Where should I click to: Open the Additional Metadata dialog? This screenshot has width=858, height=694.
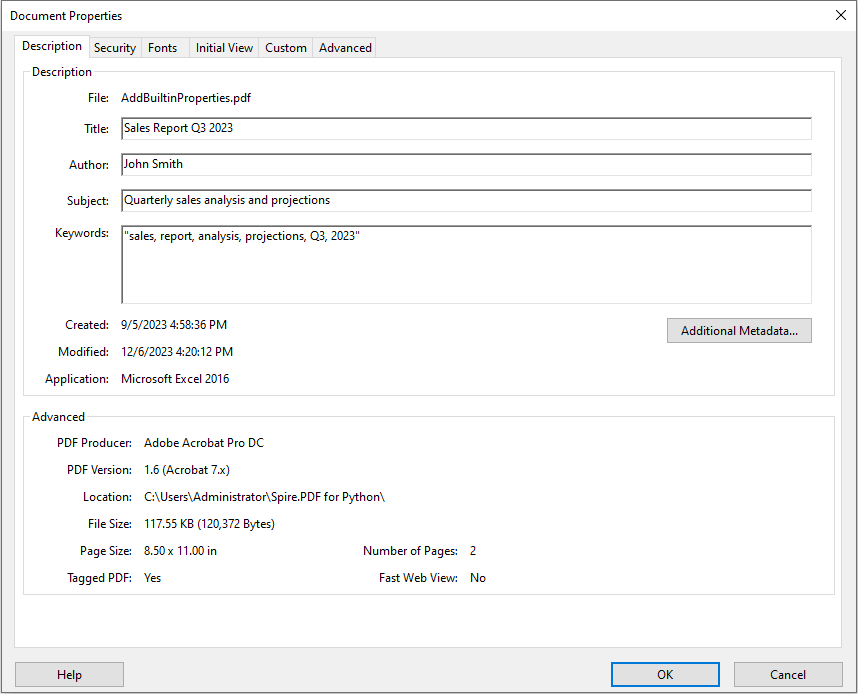click(739, 330)
